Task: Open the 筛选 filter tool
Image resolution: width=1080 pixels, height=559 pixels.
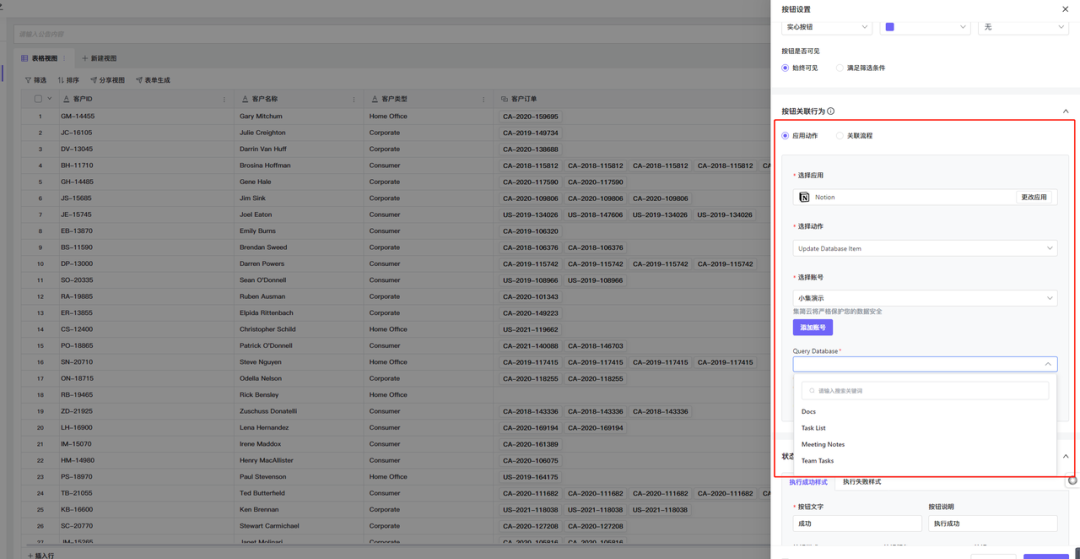Action: pos(36,80)
